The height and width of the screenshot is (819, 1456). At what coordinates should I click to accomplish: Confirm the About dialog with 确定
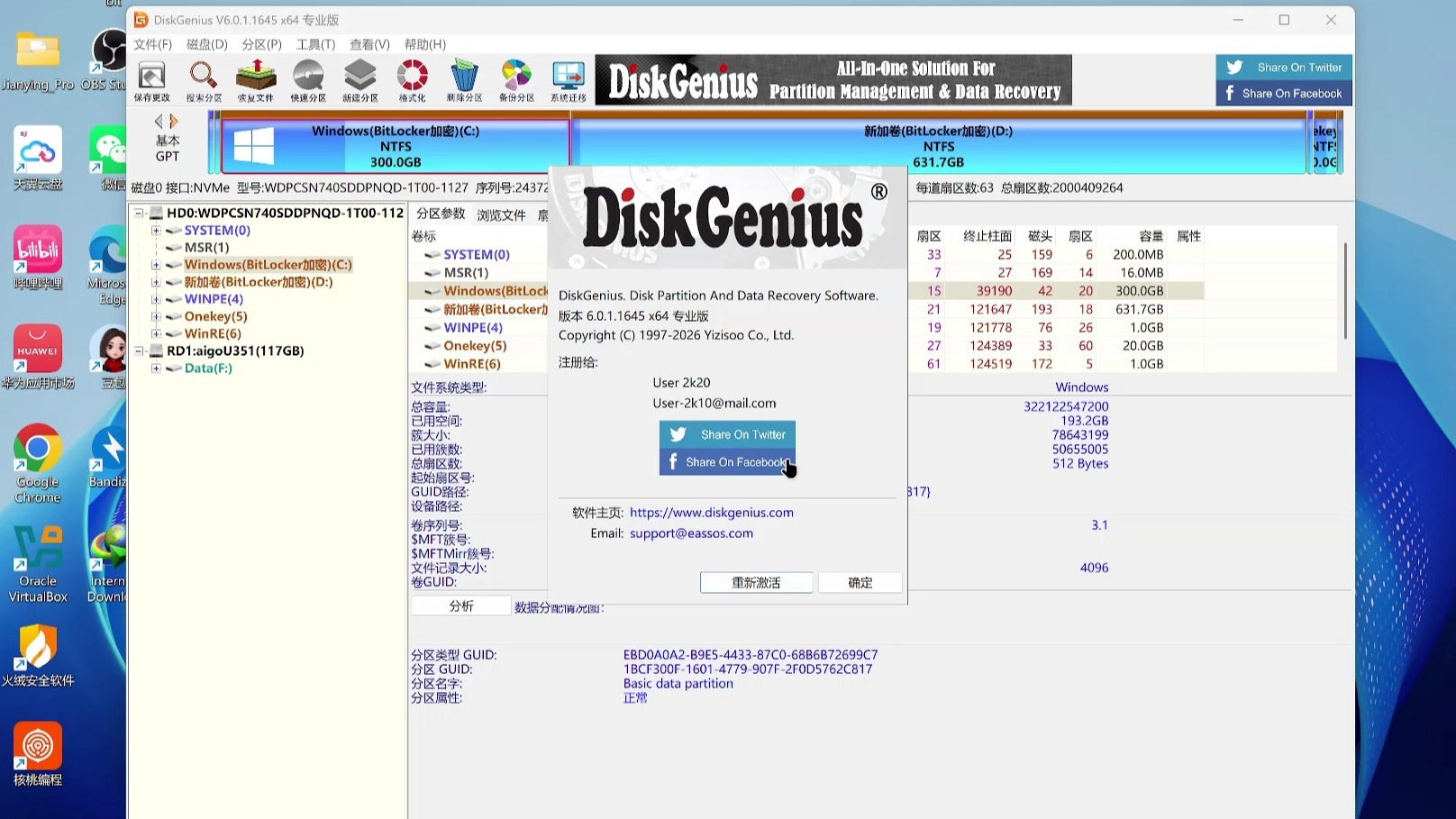coord(860,583)
